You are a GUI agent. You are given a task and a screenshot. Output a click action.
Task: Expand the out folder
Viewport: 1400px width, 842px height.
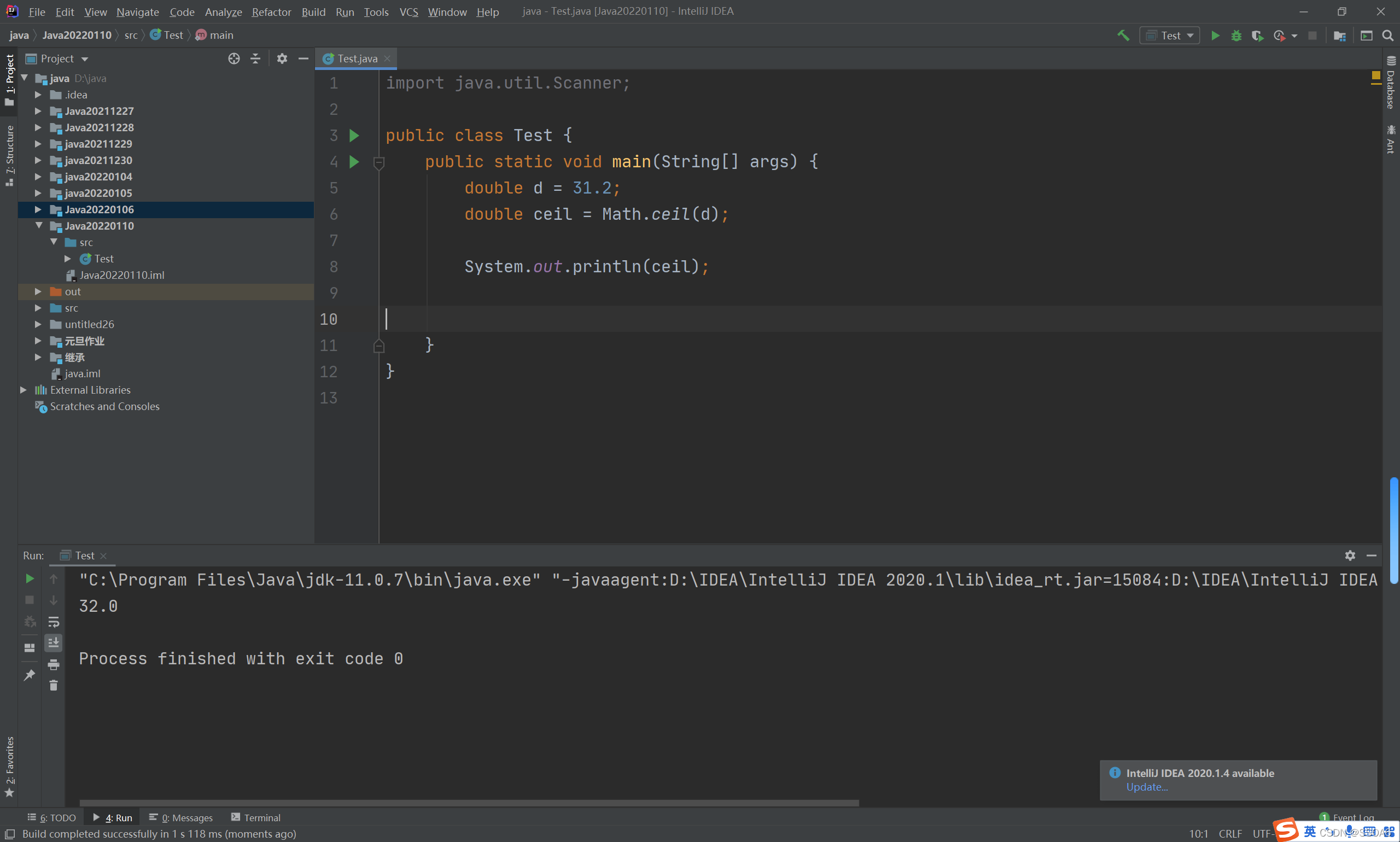click(x=38, y=291)
